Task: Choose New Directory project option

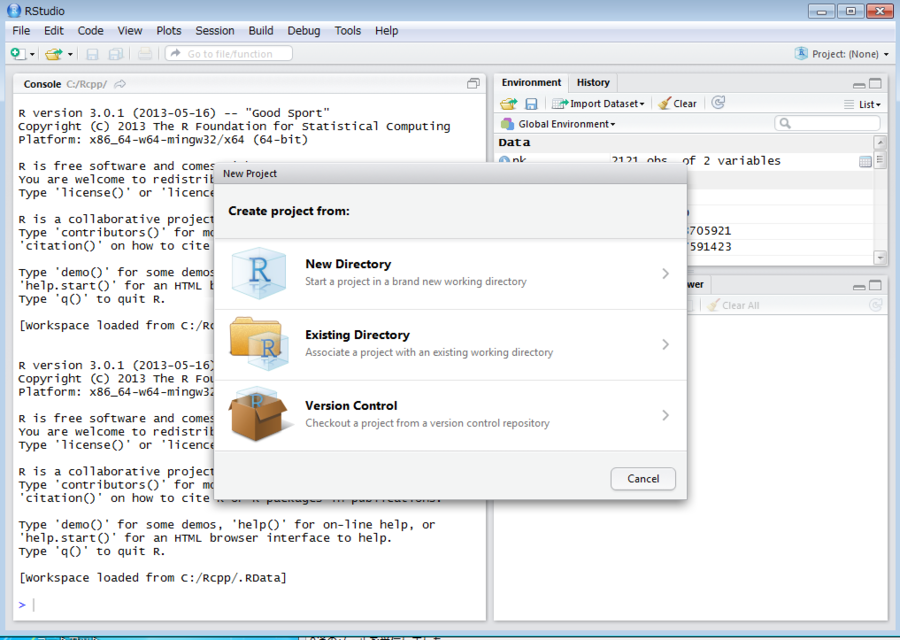Action: [450, 274]
